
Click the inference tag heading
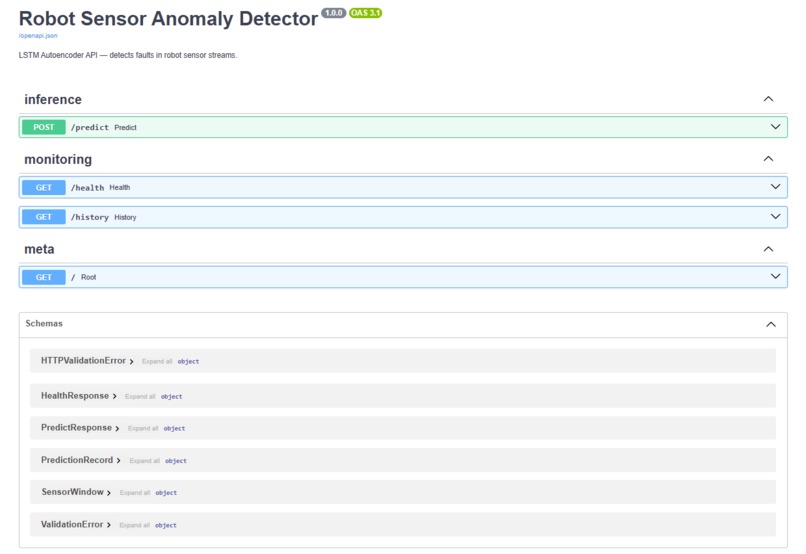[x=53, y=99]
